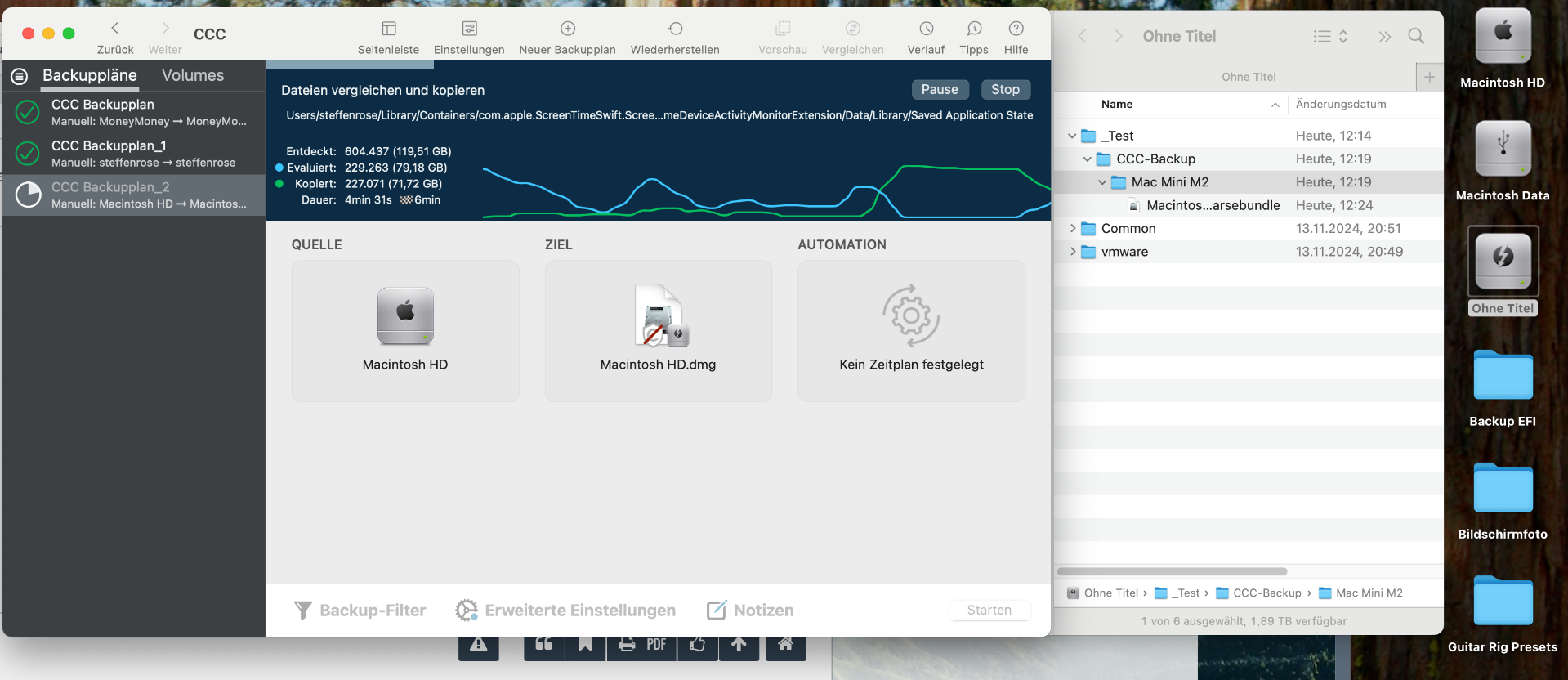Open the Finder list view options dropdown
Screen dimensions: 1568x680
tap(1330, 36)
